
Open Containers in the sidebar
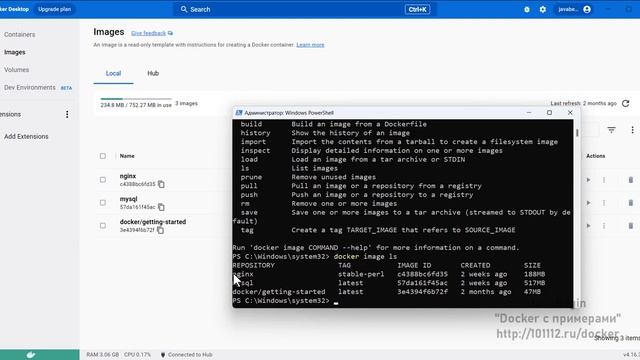[x=20, y=35]
